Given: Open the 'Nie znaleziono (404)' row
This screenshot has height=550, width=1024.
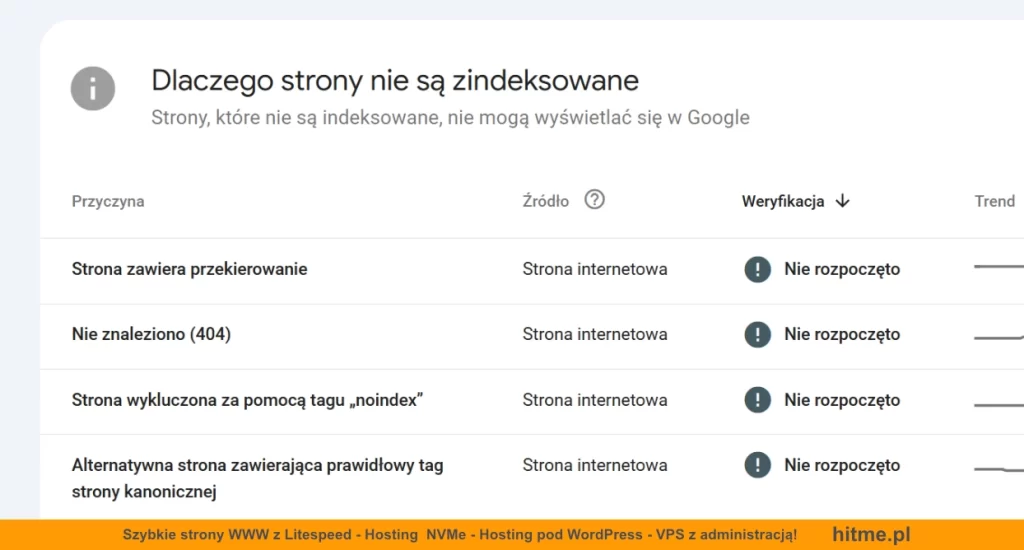Looking at the screenshot, I should click(532, 336).
